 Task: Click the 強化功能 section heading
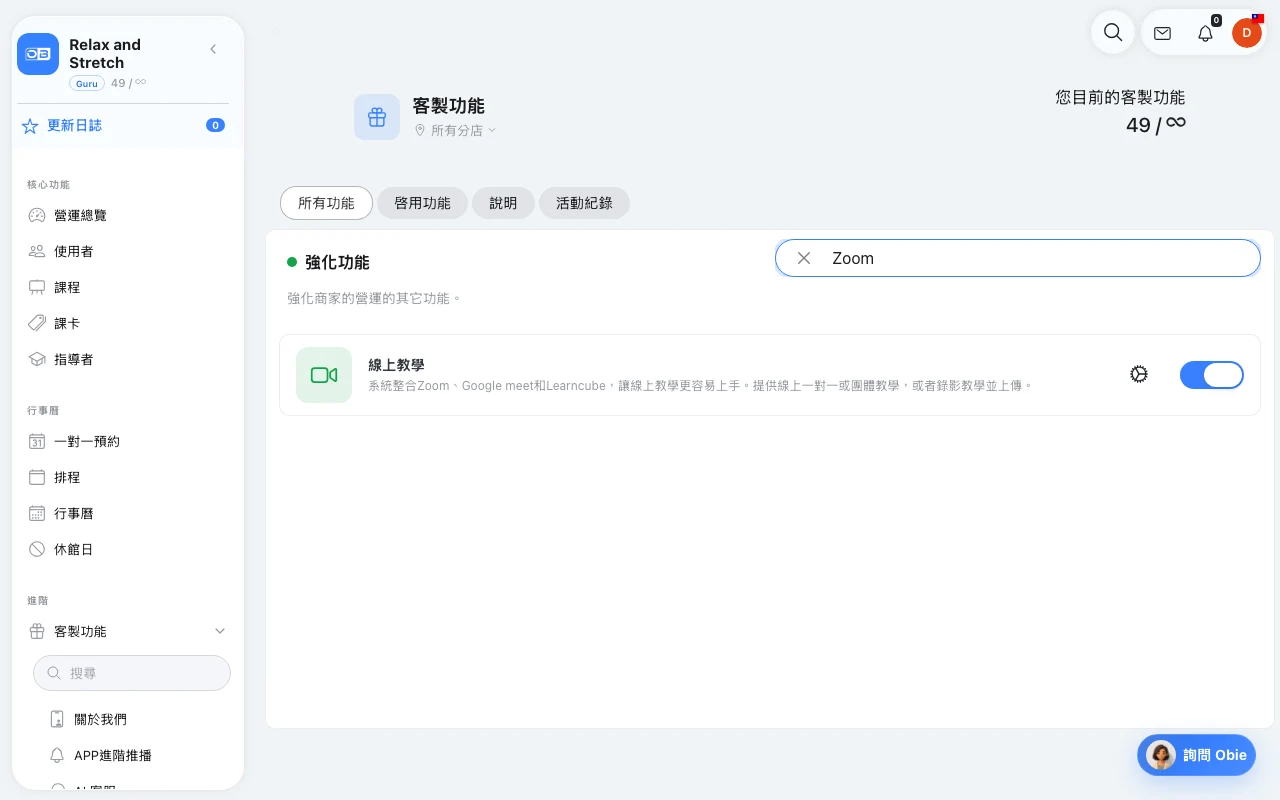pos(337,262)
